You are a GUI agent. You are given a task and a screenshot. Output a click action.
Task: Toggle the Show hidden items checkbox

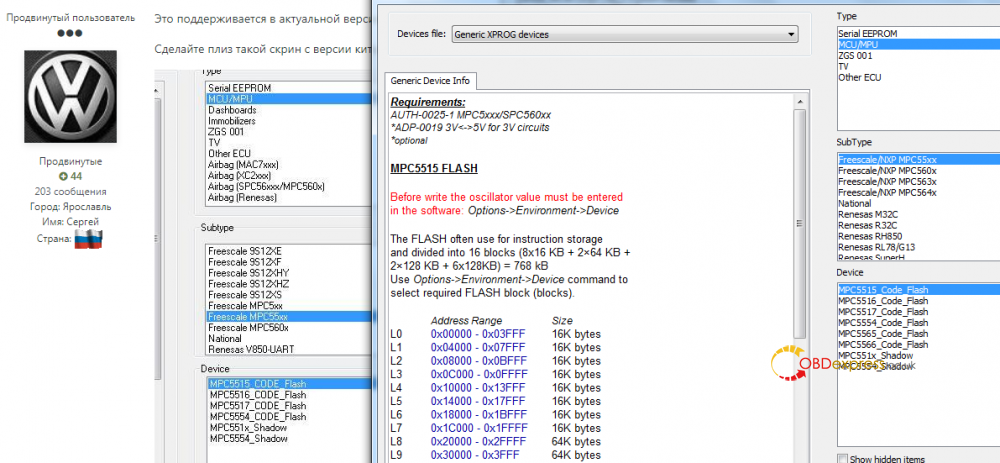pos(841,458)
